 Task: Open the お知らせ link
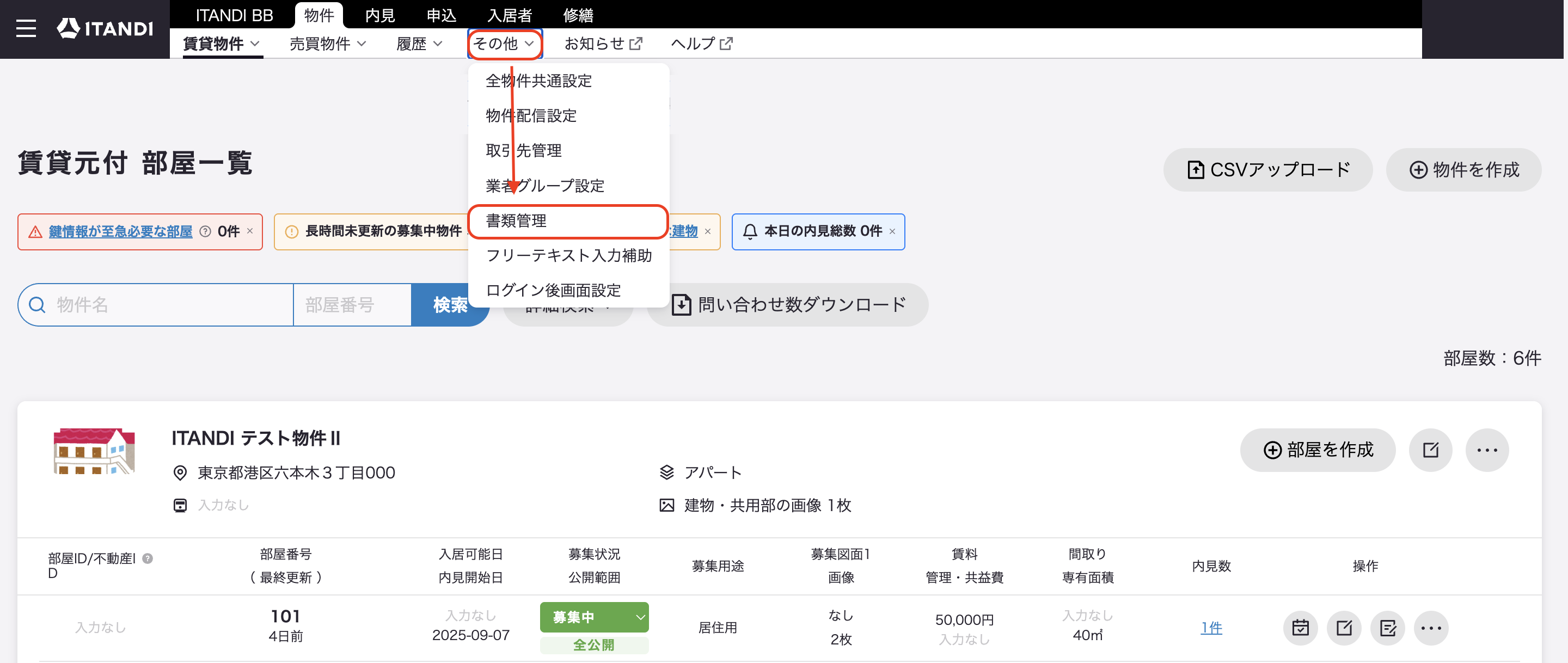(x=603, y=44)
